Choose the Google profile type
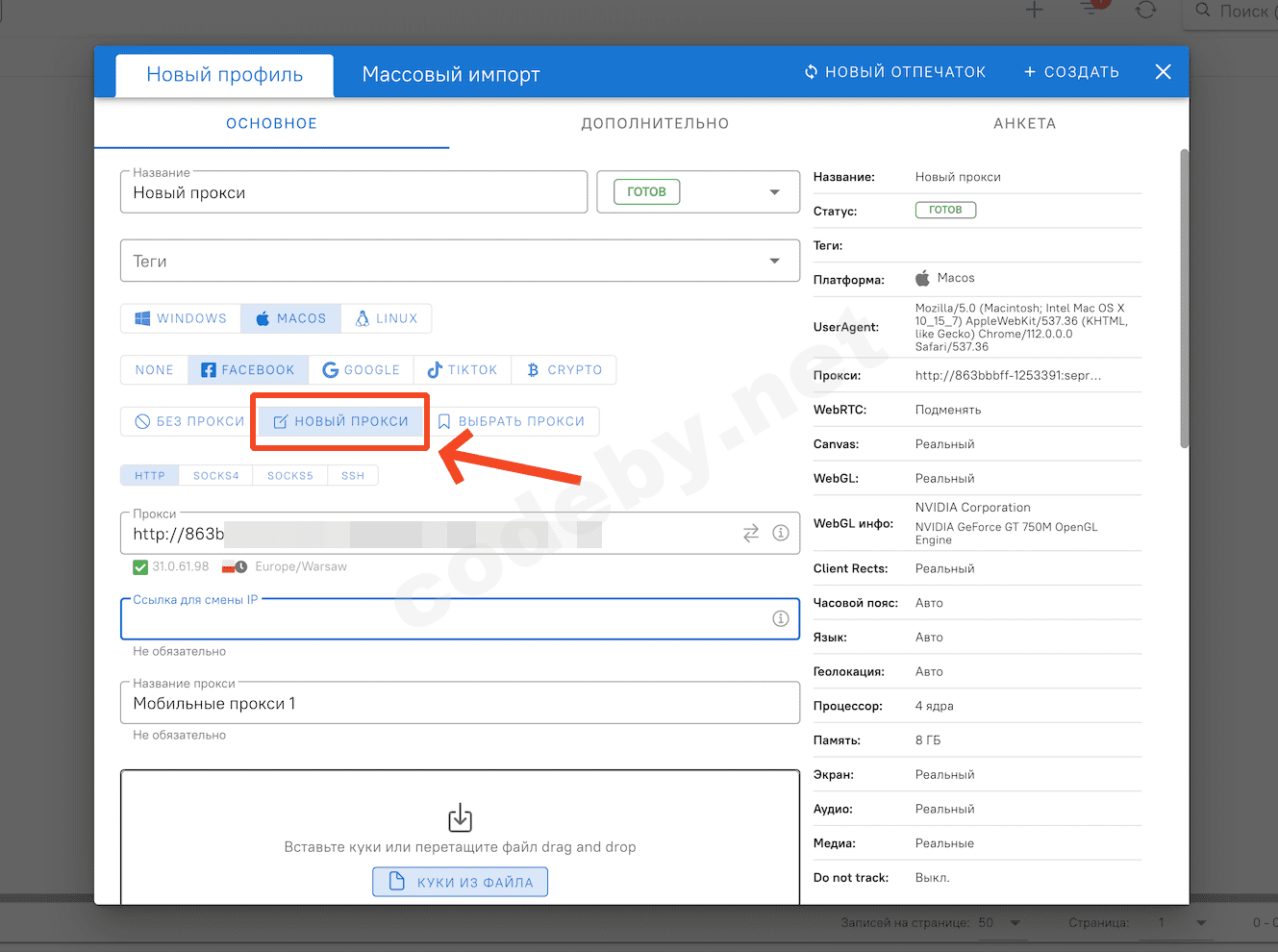This screenshot has height=952, width=1278. [x=361, y=370]
